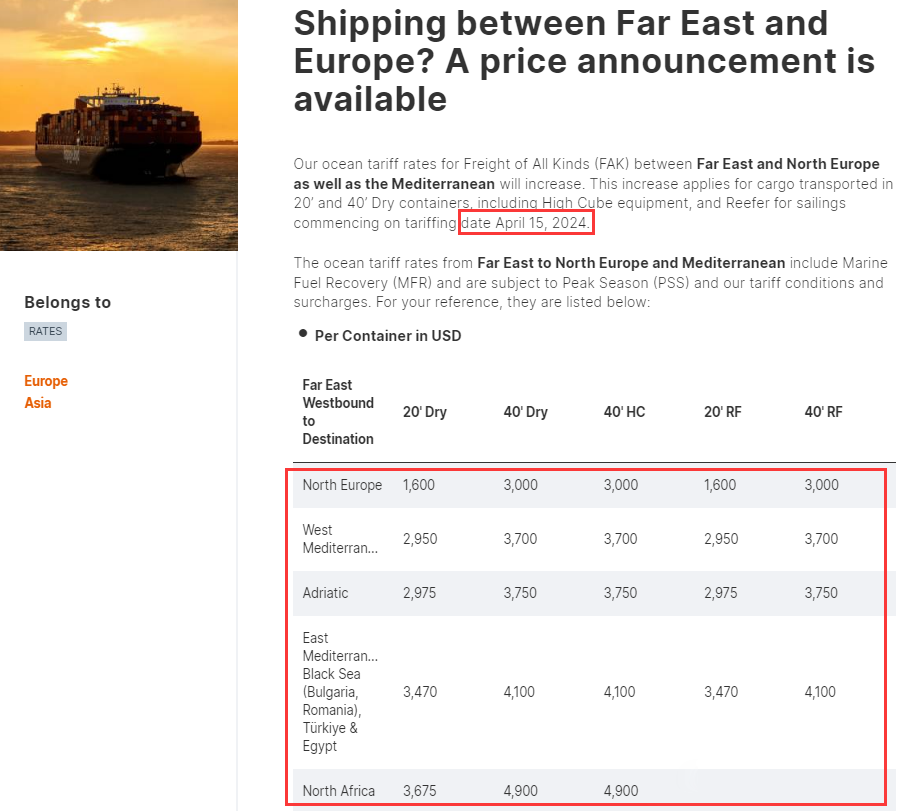
Task: Click the 'Per Container in USD' bullet text
Action: (x=388, y=336)
